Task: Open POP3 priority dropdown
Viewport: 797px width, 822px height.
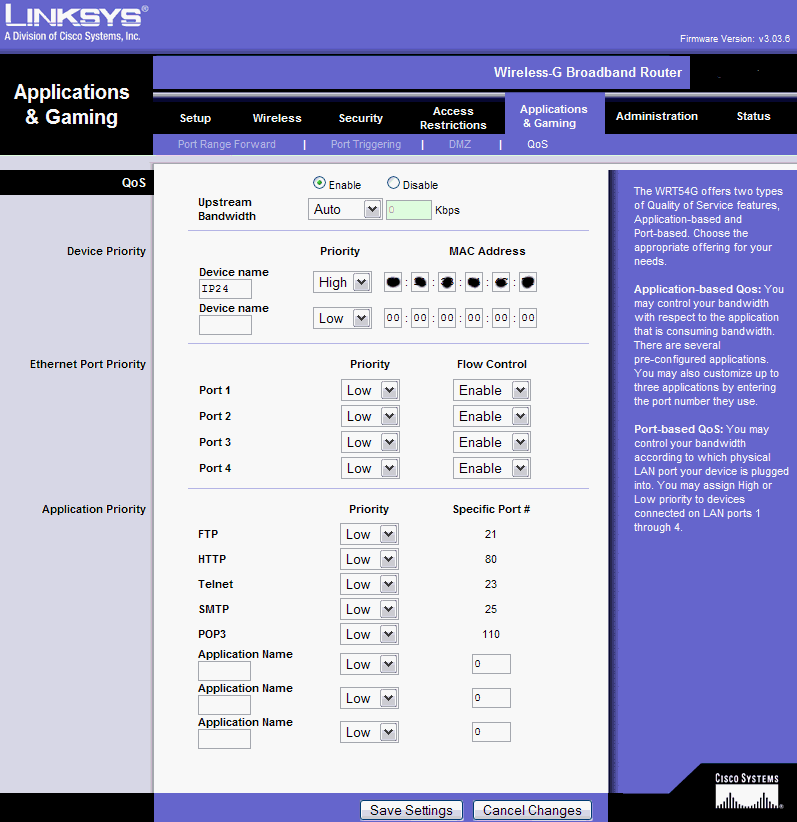Action: [x=369, y=634]
